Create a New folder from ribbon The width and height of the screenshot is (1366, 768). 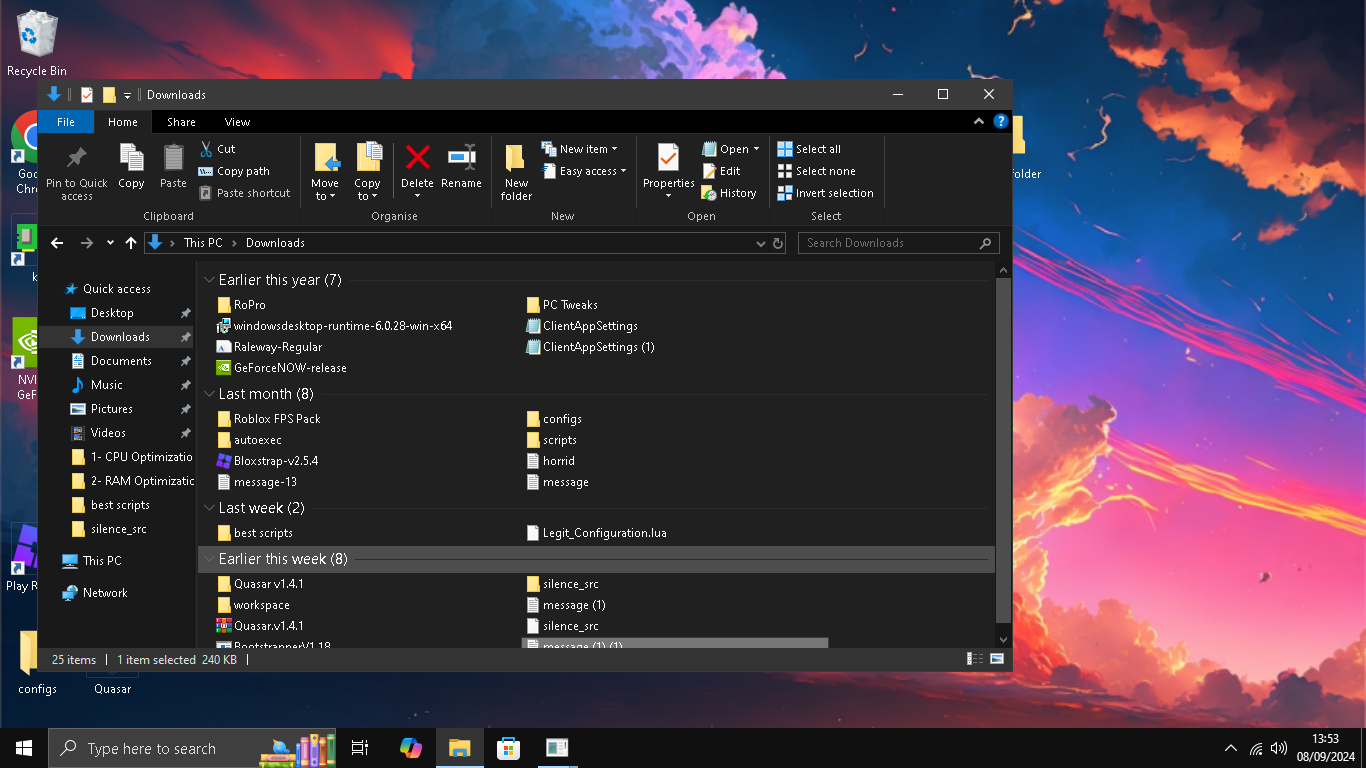tap(516, 172)
